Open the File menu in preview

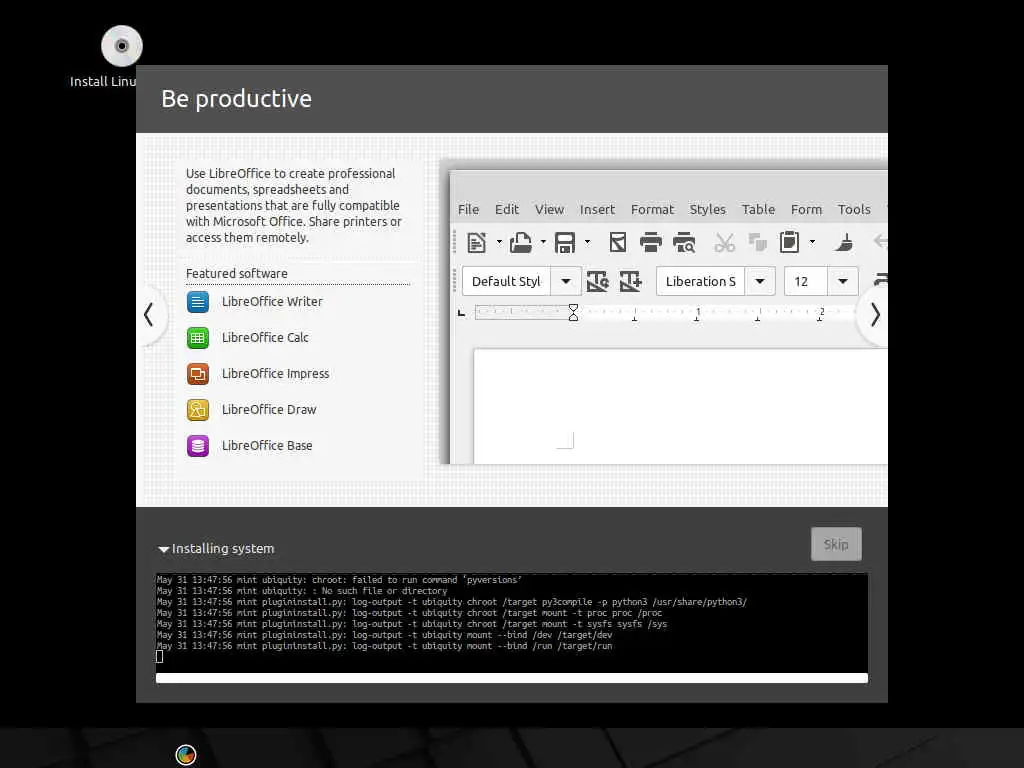[x=468, y=210]
